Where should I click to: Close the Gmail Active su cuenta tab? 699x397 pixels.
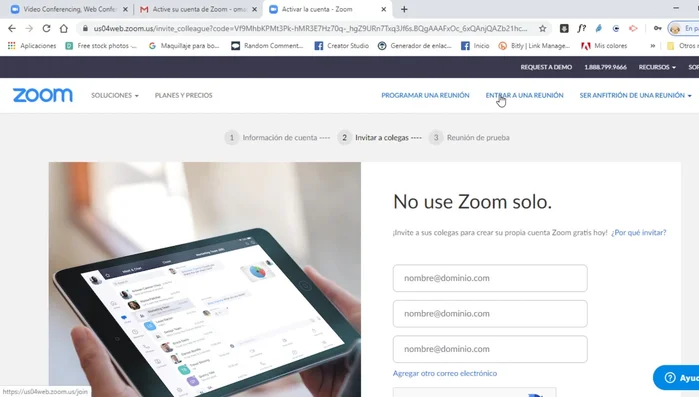pos(254,9)
